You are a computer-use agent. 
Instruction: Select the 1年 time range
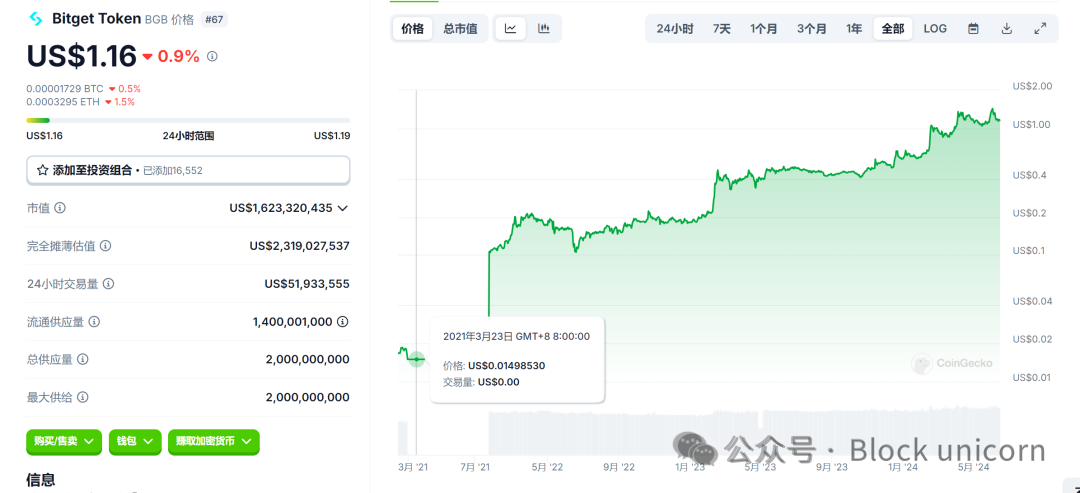pyautogui.click(x=854, y=29)
